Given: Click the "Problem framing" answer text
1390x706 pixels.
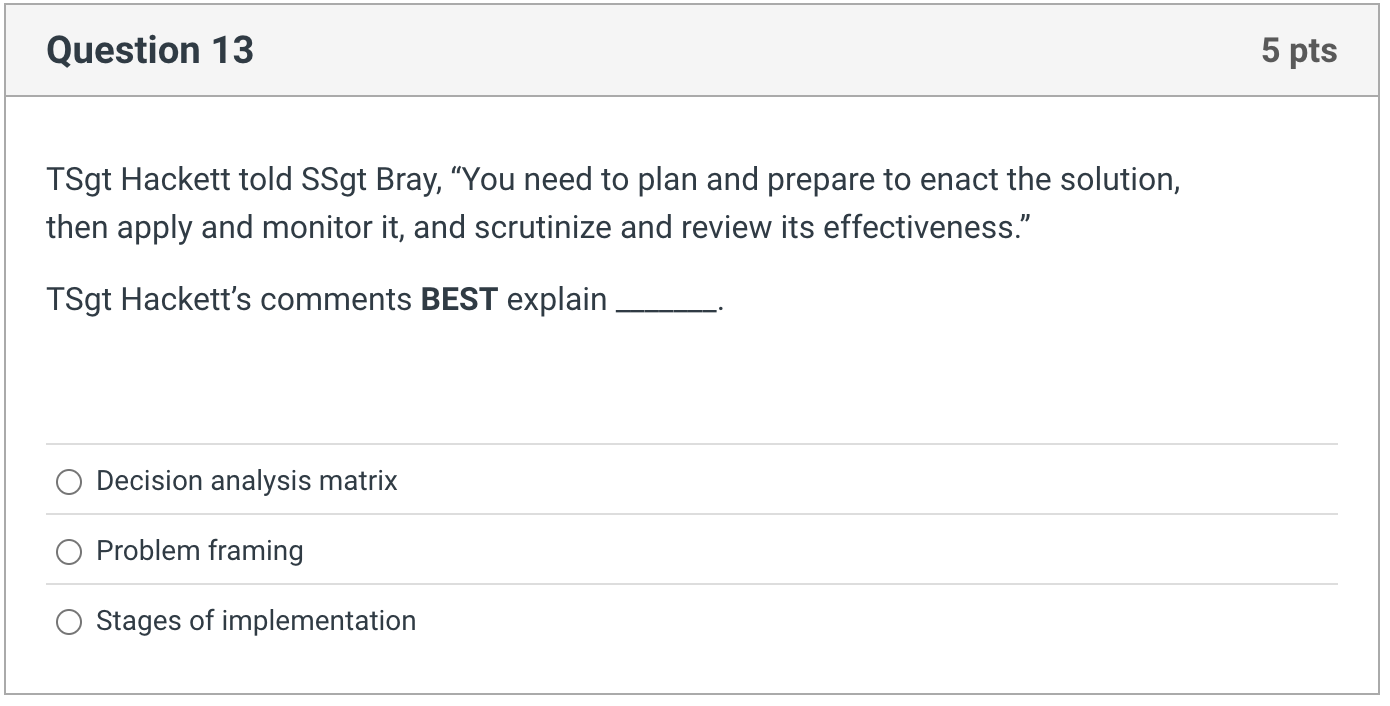Looking at the screenshot, I should click(x=199, y=551).
